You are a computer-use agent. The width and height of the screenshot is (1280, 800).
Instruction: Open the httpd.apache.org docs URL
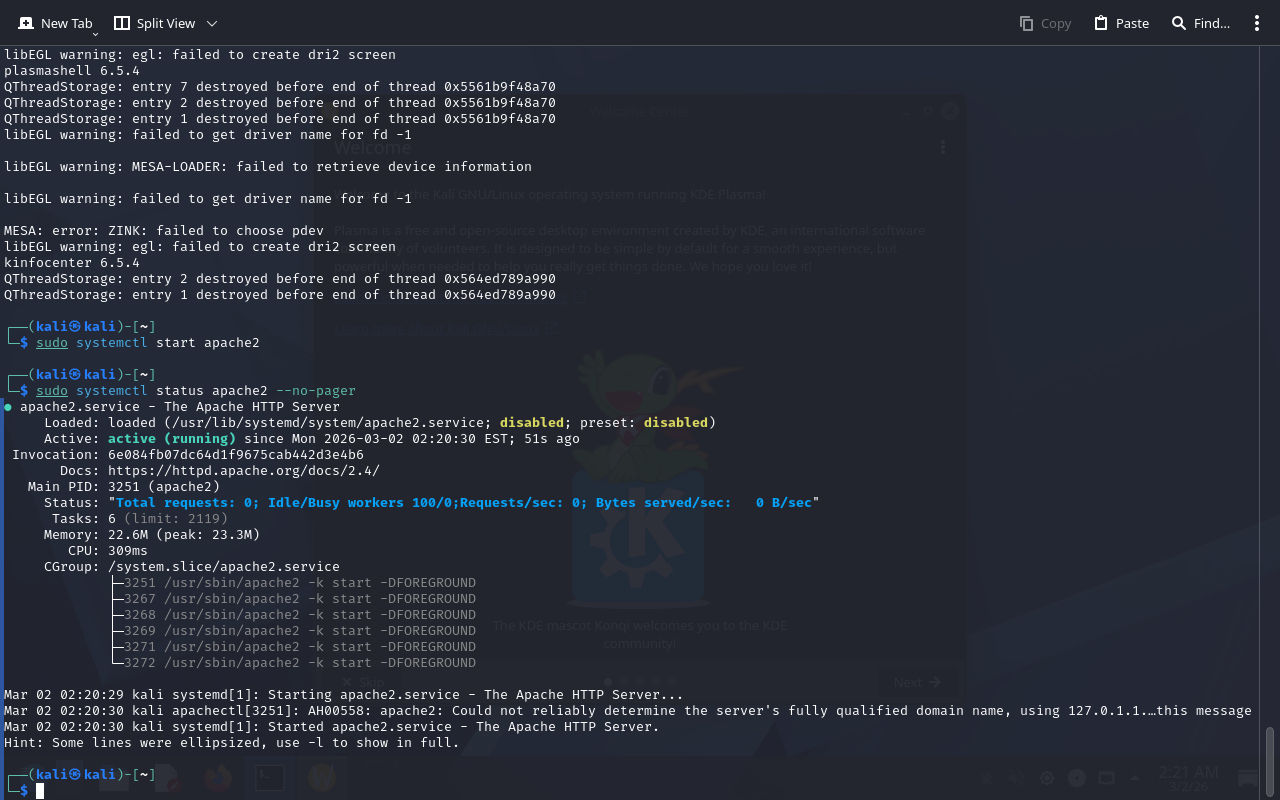(x=243, y=471)
